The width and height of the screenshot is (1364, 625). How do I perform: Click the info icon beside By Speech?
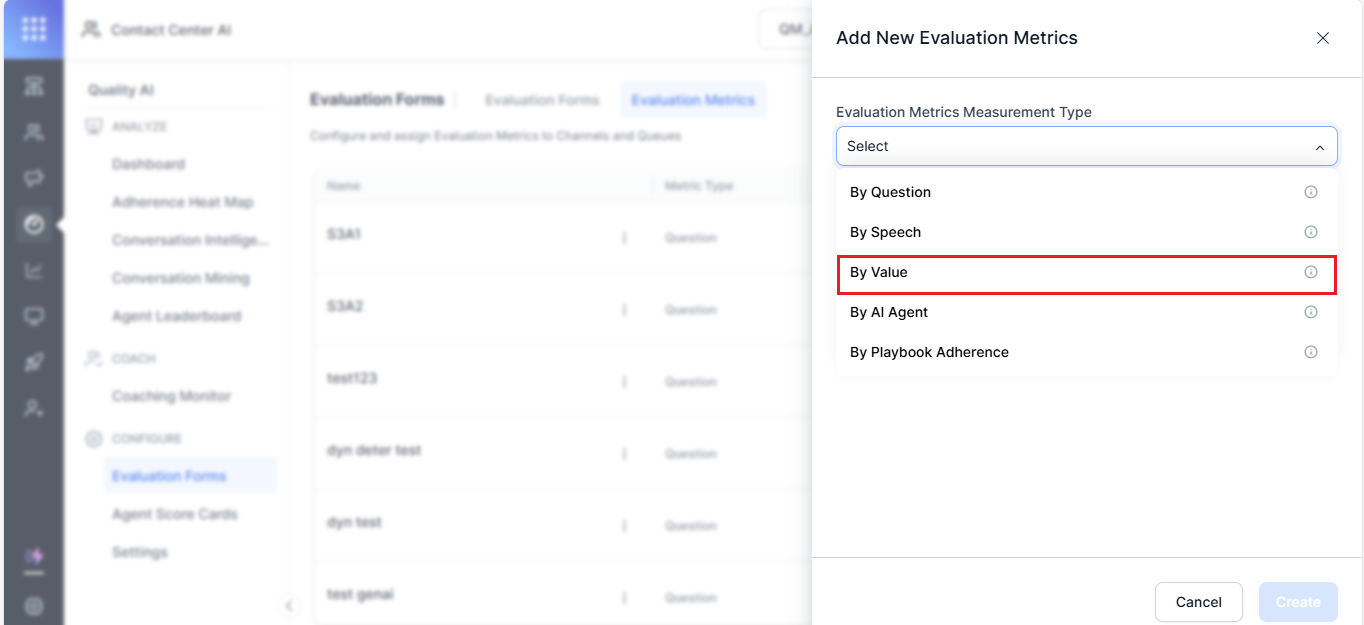pos(1310,232)
